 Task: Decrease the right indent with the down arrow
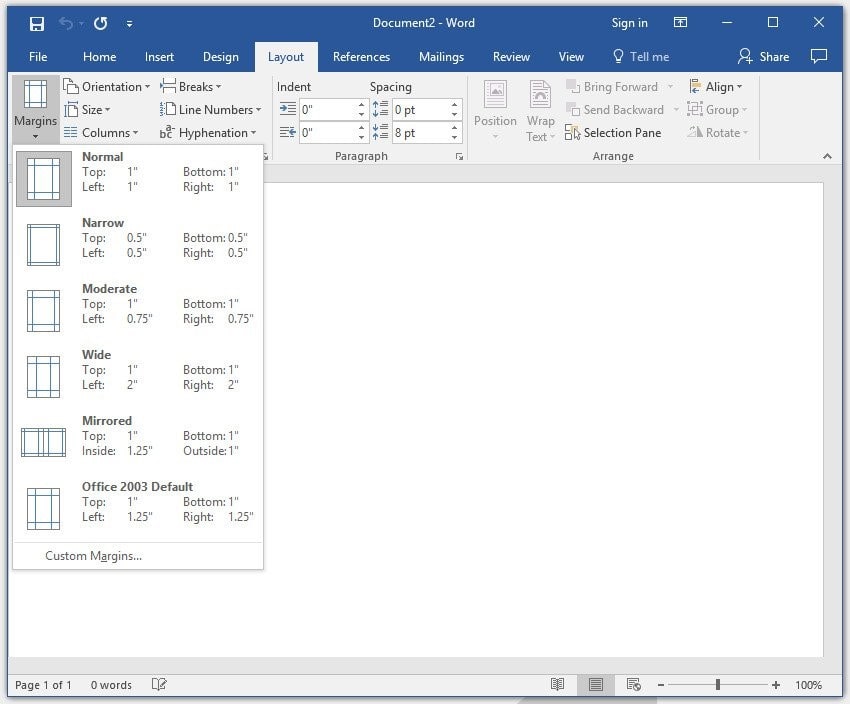(x=362, y=138)
